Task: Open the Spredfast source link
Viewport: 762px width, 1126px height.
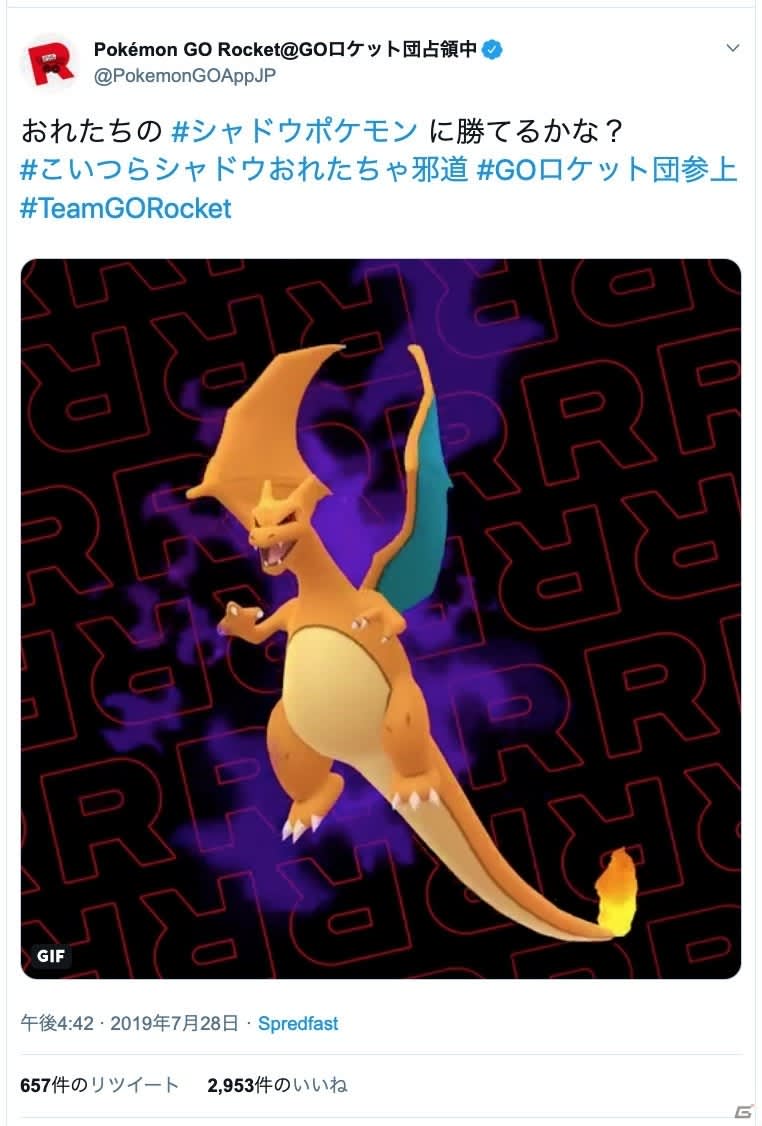Action: (297, 1023)
